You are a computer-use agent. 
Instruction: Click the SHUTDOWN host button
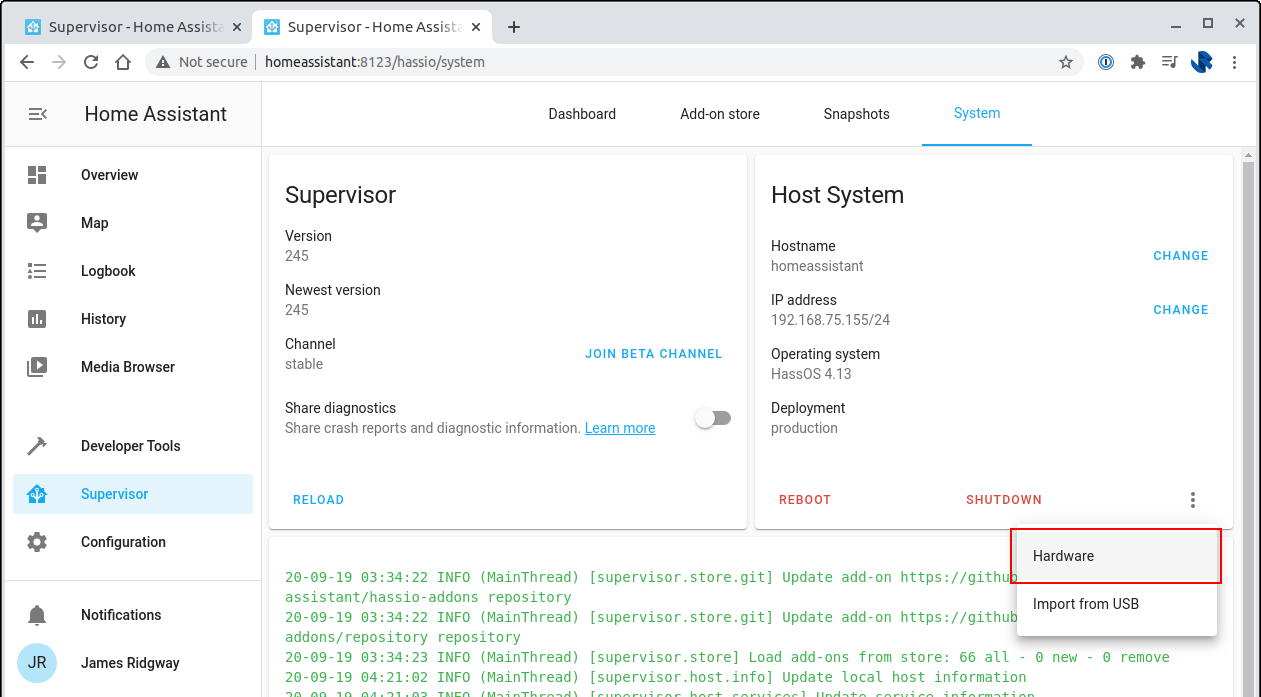1004,500
